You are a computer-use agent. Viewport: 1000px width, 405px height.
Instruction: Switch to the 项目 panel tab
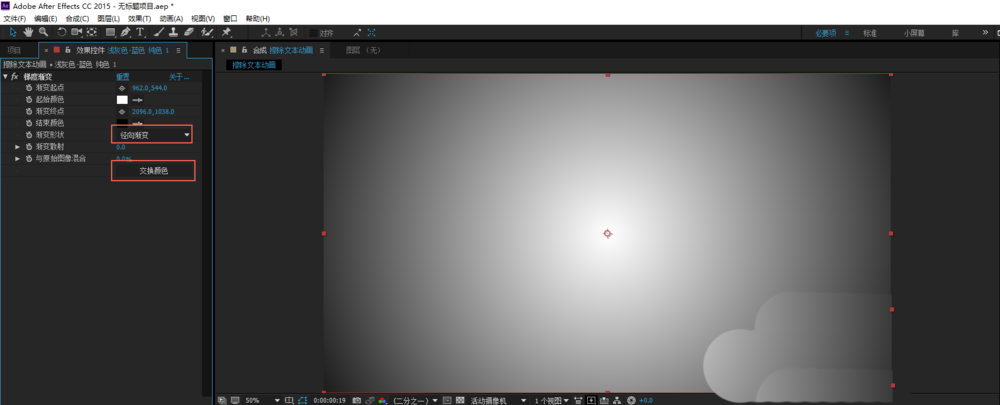[x=14, y=50]
